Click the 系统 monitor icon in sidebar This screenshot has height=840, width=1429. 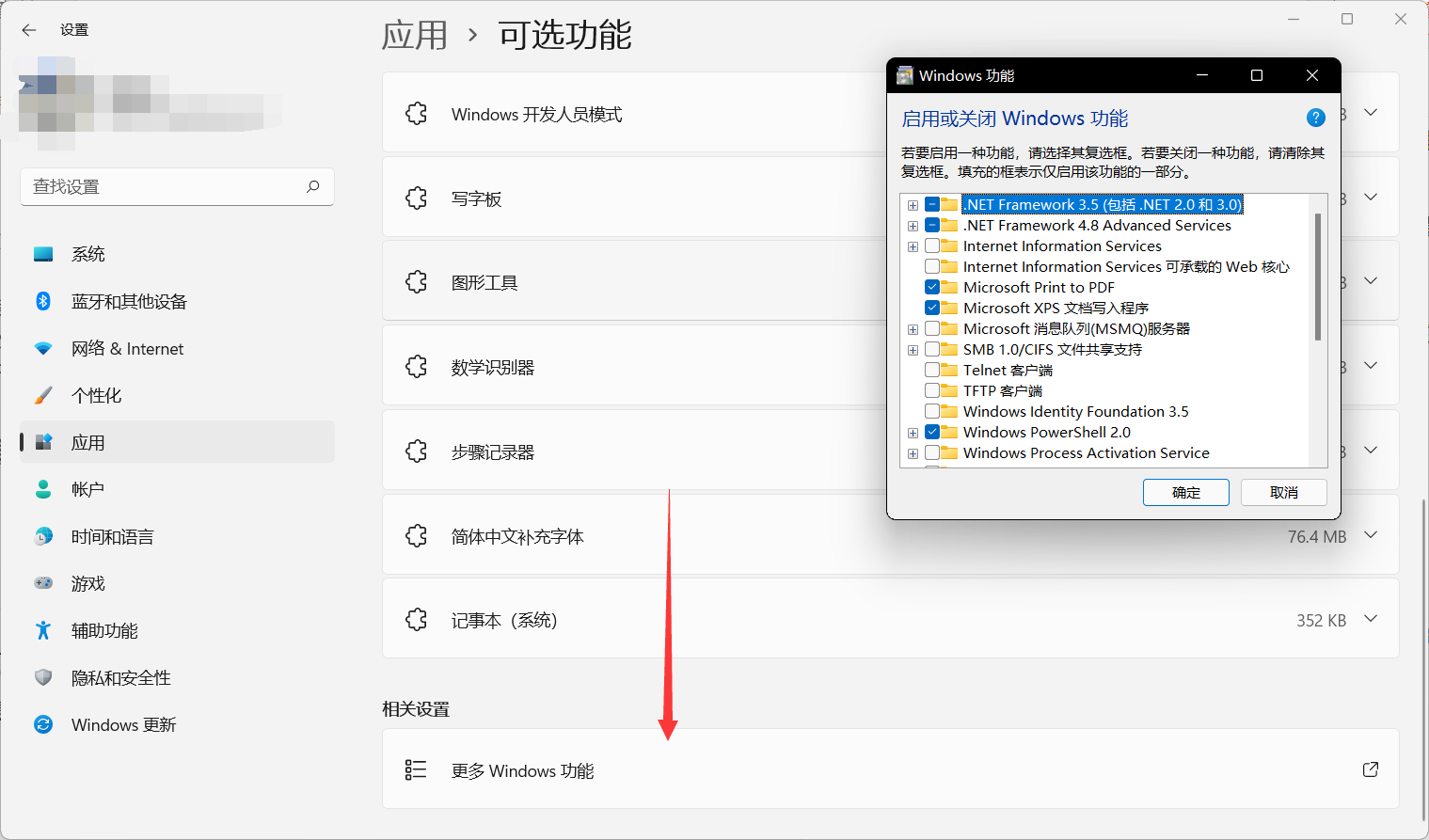pos(43,254)
